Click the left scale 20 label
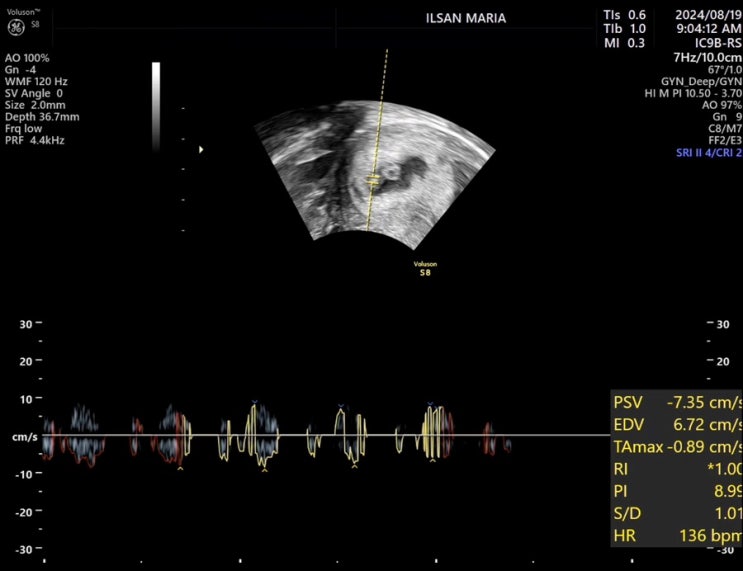This screenshot has height=571, width=743. click(26, 362)
